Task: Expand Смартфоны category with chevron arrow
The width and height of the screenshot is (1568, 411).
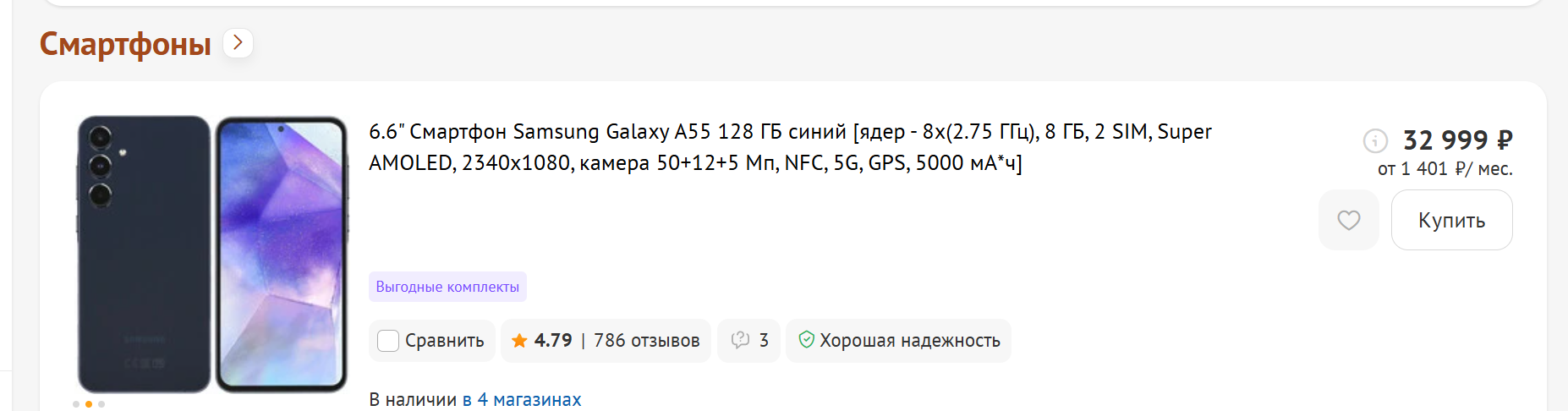Action: [238, 42]
